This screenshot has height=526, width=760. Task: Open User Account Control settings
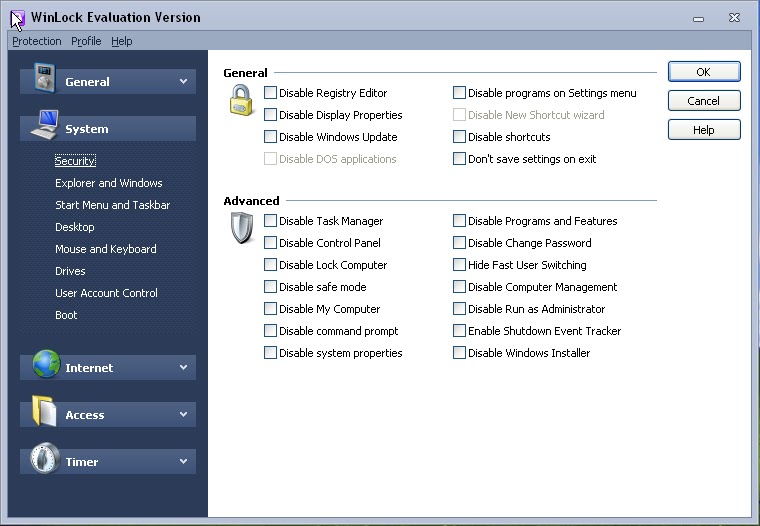106,293
